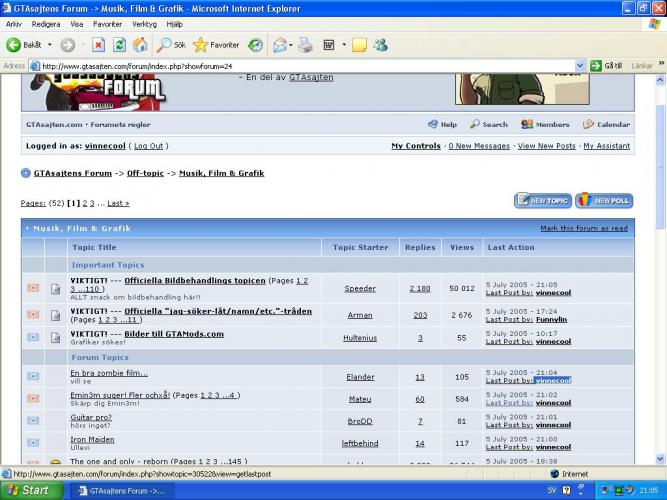
Task: Click the hot-topic icon of Emin3m suger row
Action: coord(33,398)
